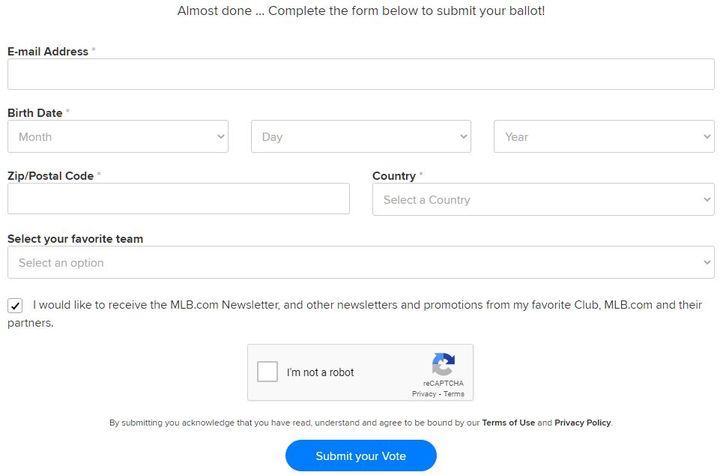The height and width of the screenshot is (475, 720).
Task: Focus the Zip/Postal Code field
Action: [178, 199]
